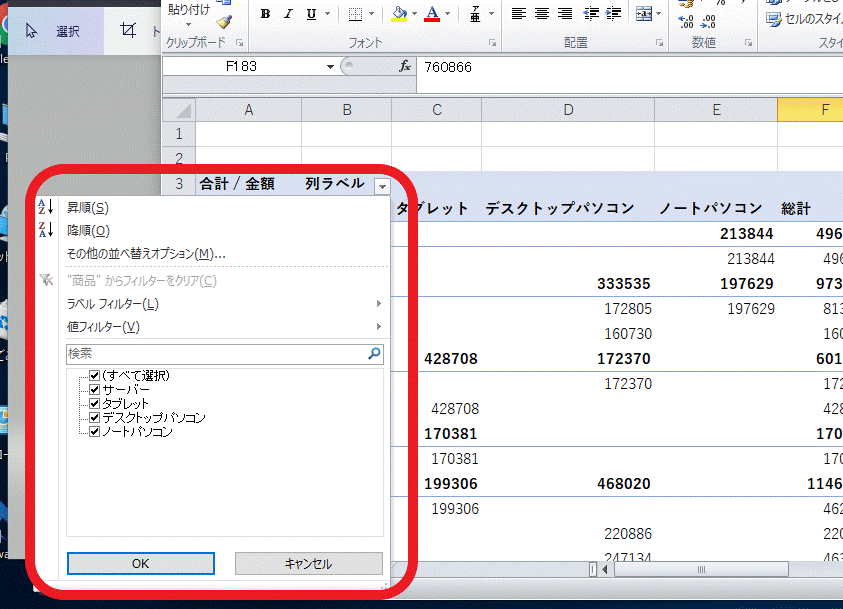
Task: Click the format painter brush icon
Action: pyautogui.click(x=224, y=22)
